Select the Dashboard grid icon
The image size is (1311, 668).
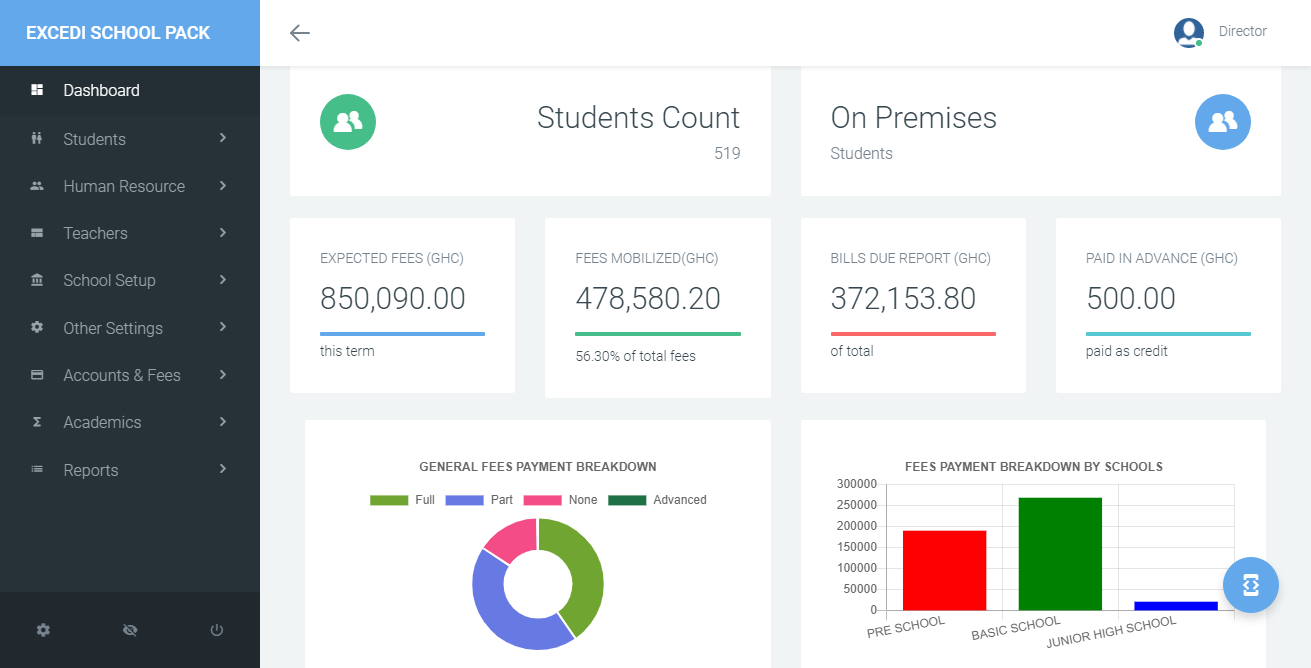click(36, 90)
